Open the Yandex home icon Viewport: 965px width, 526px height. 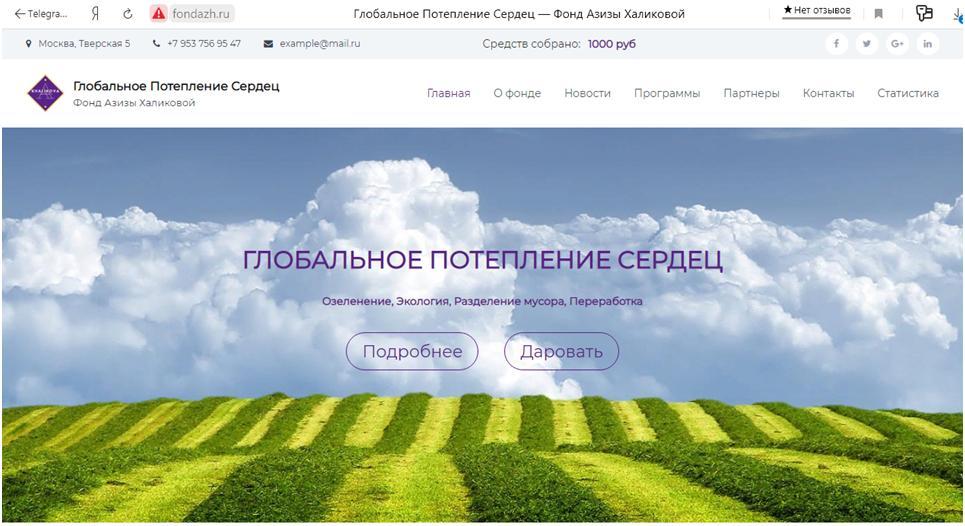(x=95, y=14)
